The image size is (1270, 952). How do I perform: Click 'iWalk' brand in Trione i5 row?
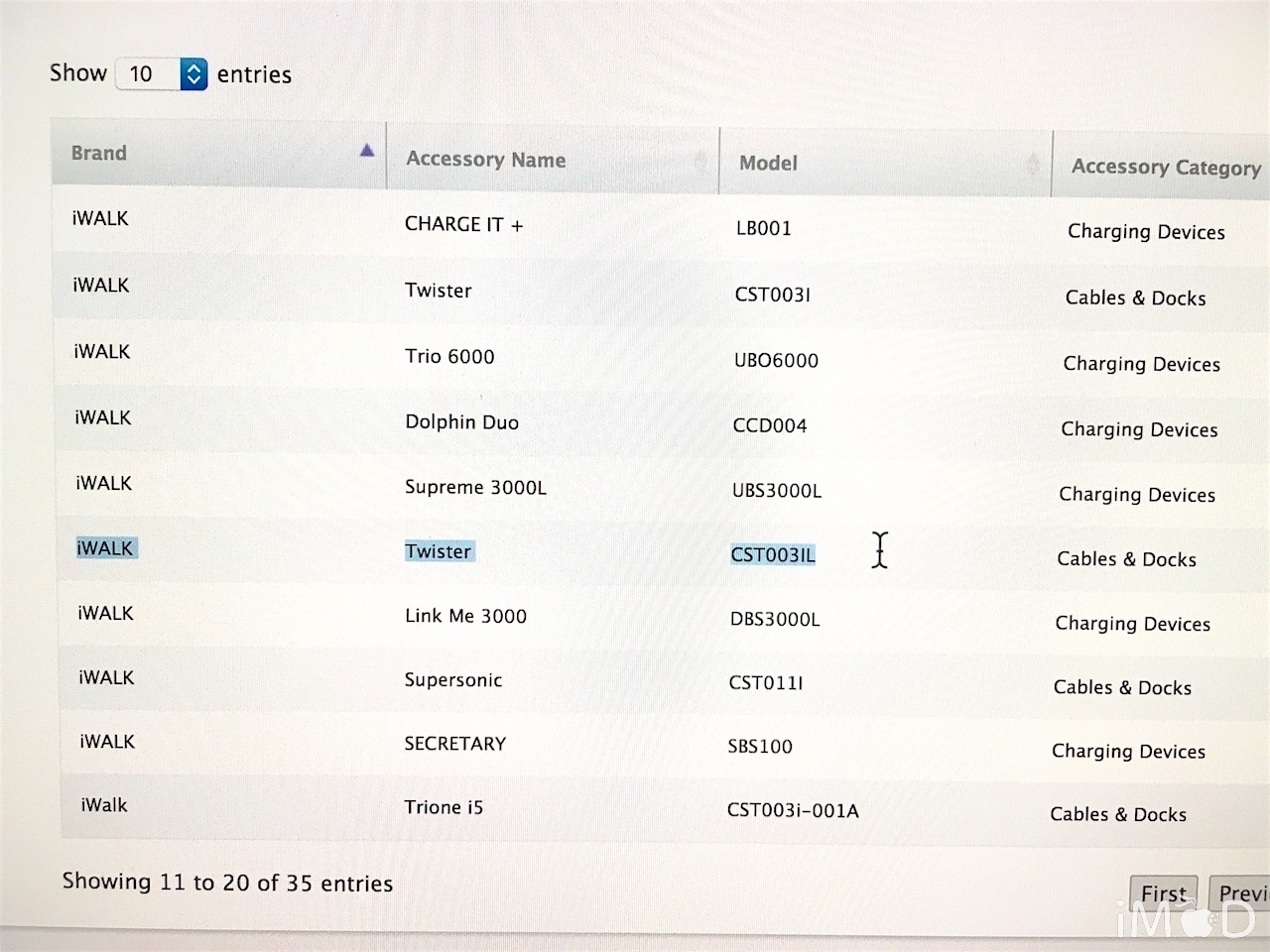pyautogui.click(x=104, y=805)
